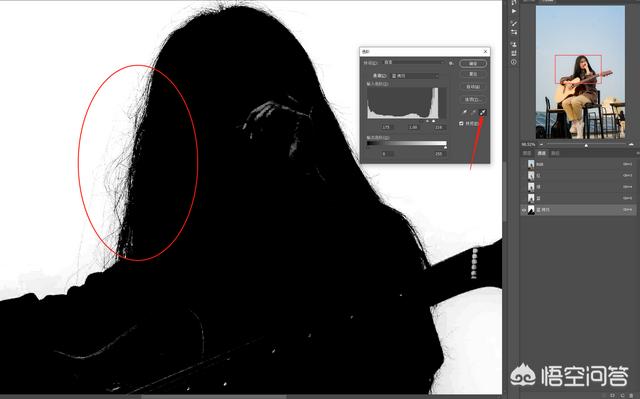
Task: Hide the Blue copy channel via eye icon
Action: point(524,210)
